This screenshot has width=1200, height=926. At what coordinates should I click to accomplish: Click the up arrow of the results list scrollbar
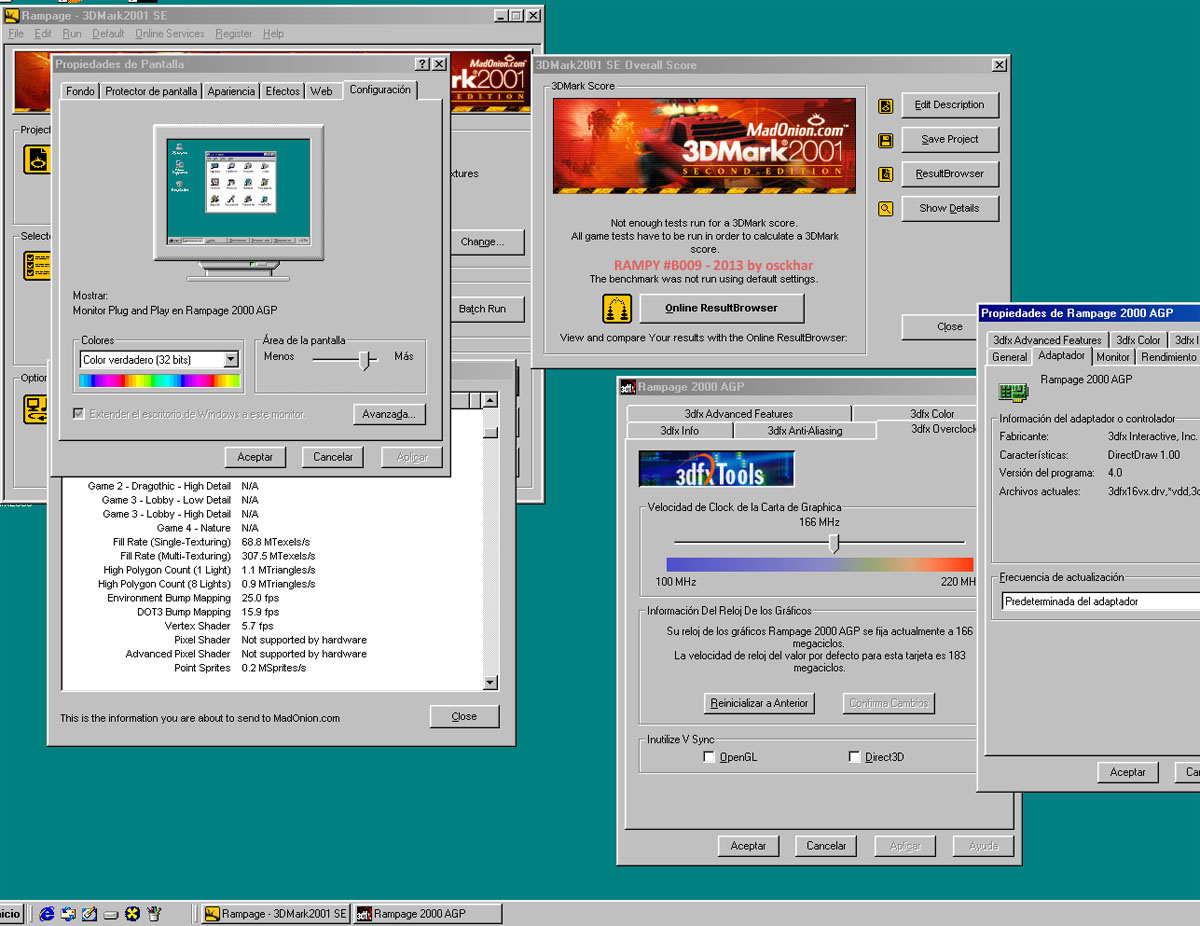click(x=490, y=400)
